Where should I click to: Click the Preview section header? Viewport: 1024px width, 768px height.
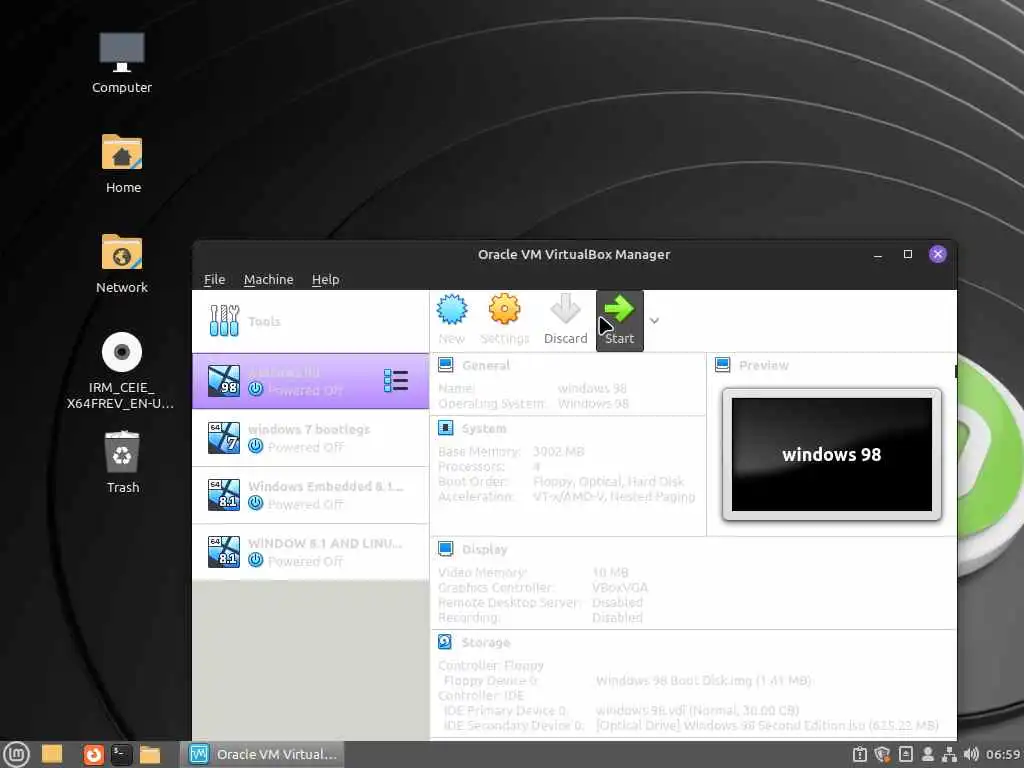pyautogui.click(x=763, y=365)
